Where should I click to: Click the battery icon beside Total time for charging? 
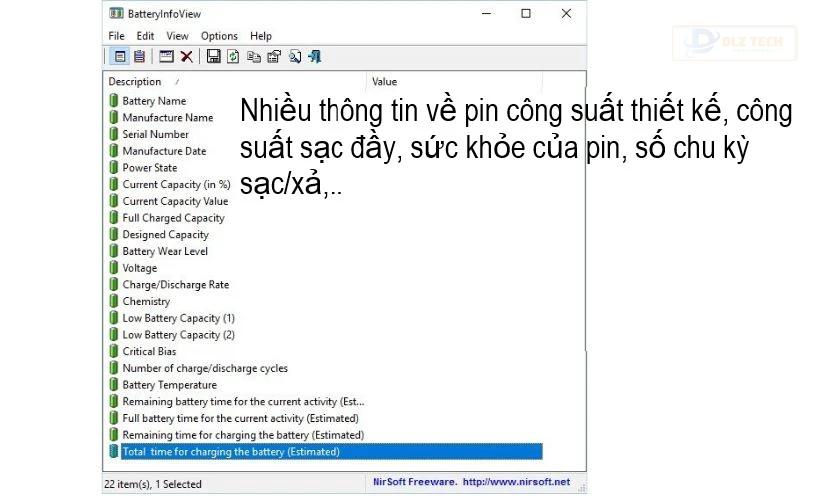coord(114,451)
